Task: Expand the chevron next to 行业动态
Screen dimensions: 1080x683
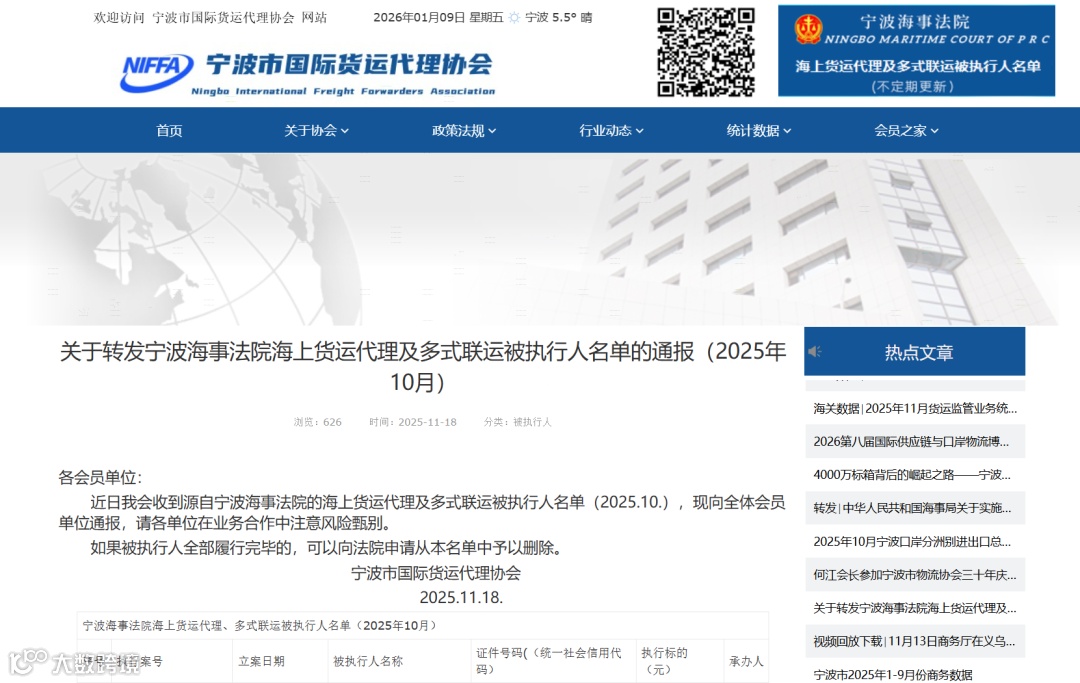Action: point(640,131)
